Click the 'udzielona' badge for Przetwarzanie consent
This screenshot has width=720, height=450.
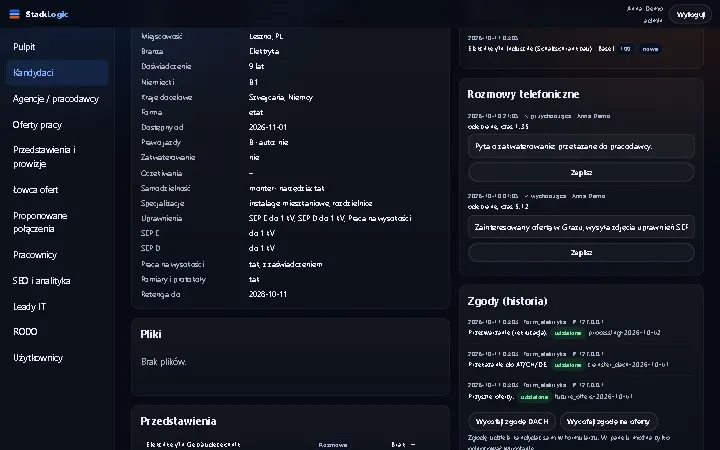point(568,333)
